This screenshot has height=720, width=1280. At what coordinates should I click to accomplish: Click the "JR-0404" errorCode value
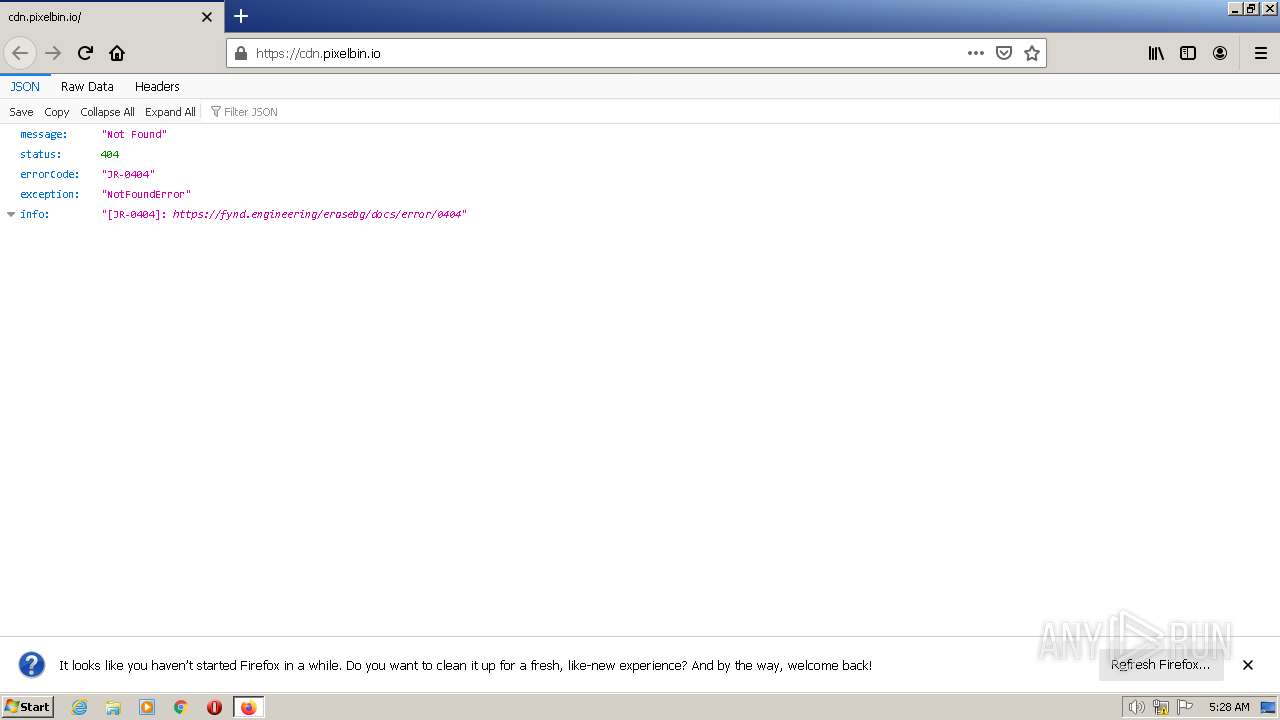[128, 174]
